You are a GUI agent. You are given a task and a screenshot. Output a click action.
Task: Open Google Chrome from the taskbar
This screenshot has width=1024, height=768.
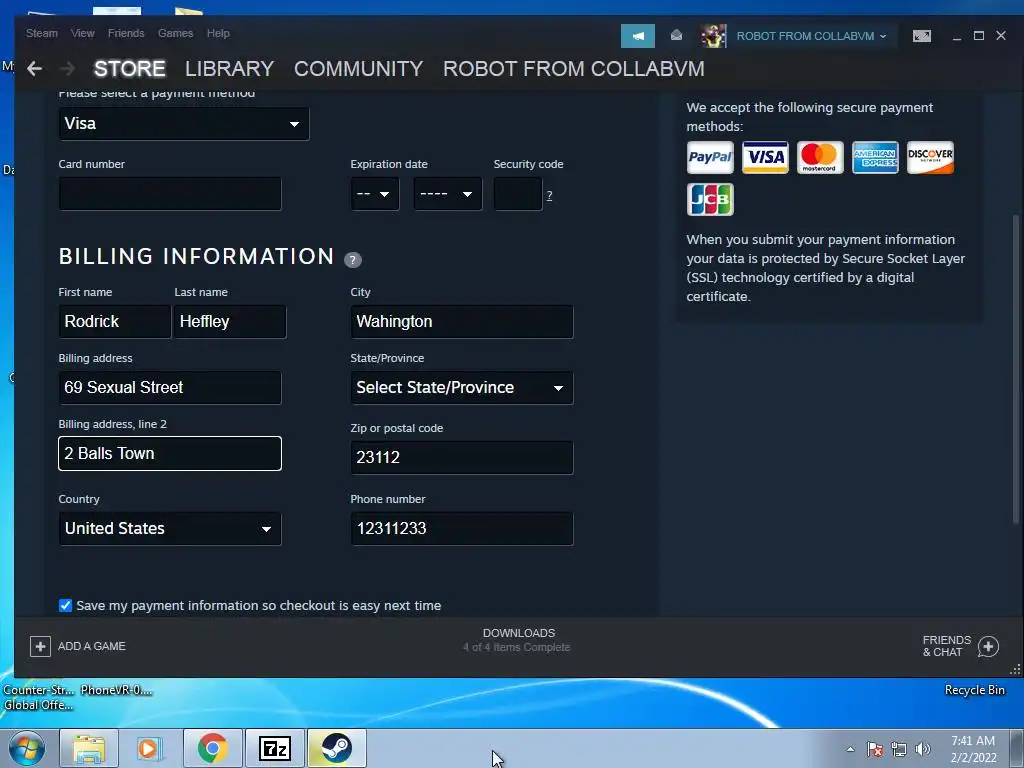pos(212,748)
